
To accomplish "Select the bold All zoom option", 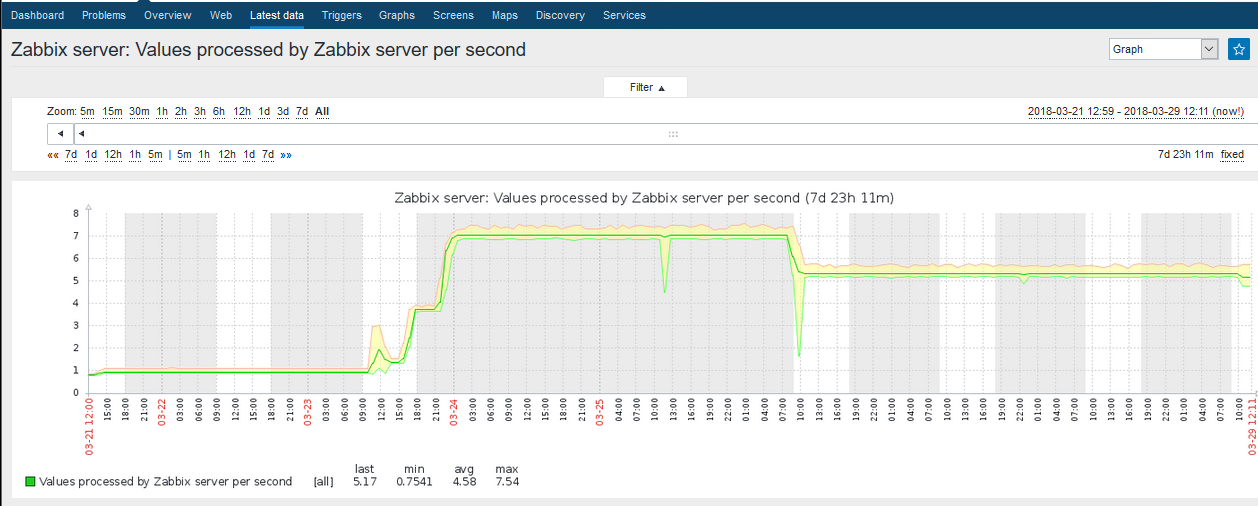I will click(x=322, y=112).
